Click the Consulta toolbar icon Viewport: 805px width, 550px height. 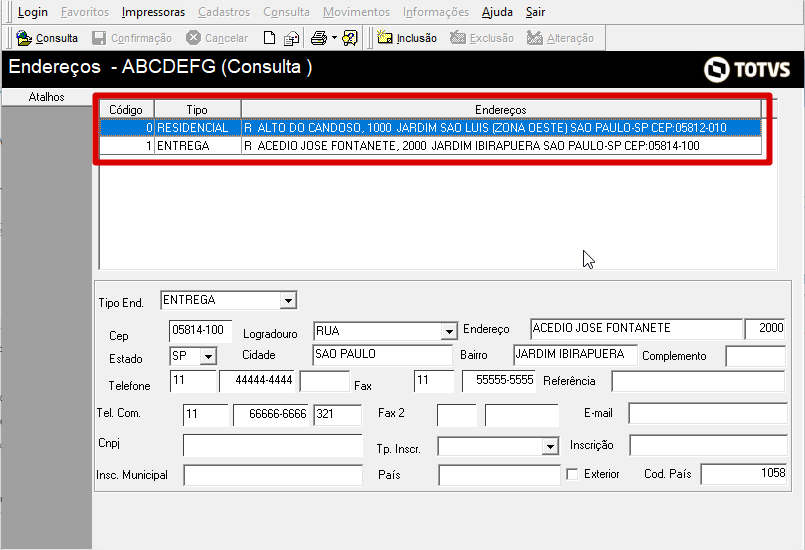pyautogui.click(x=24, y=38)
